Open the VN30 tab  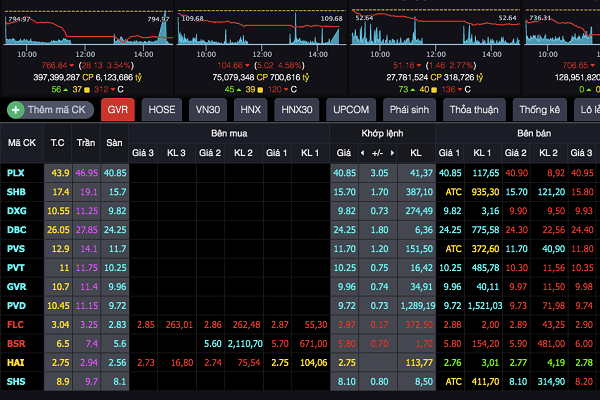pyautogui.click(x=209, y=110)
